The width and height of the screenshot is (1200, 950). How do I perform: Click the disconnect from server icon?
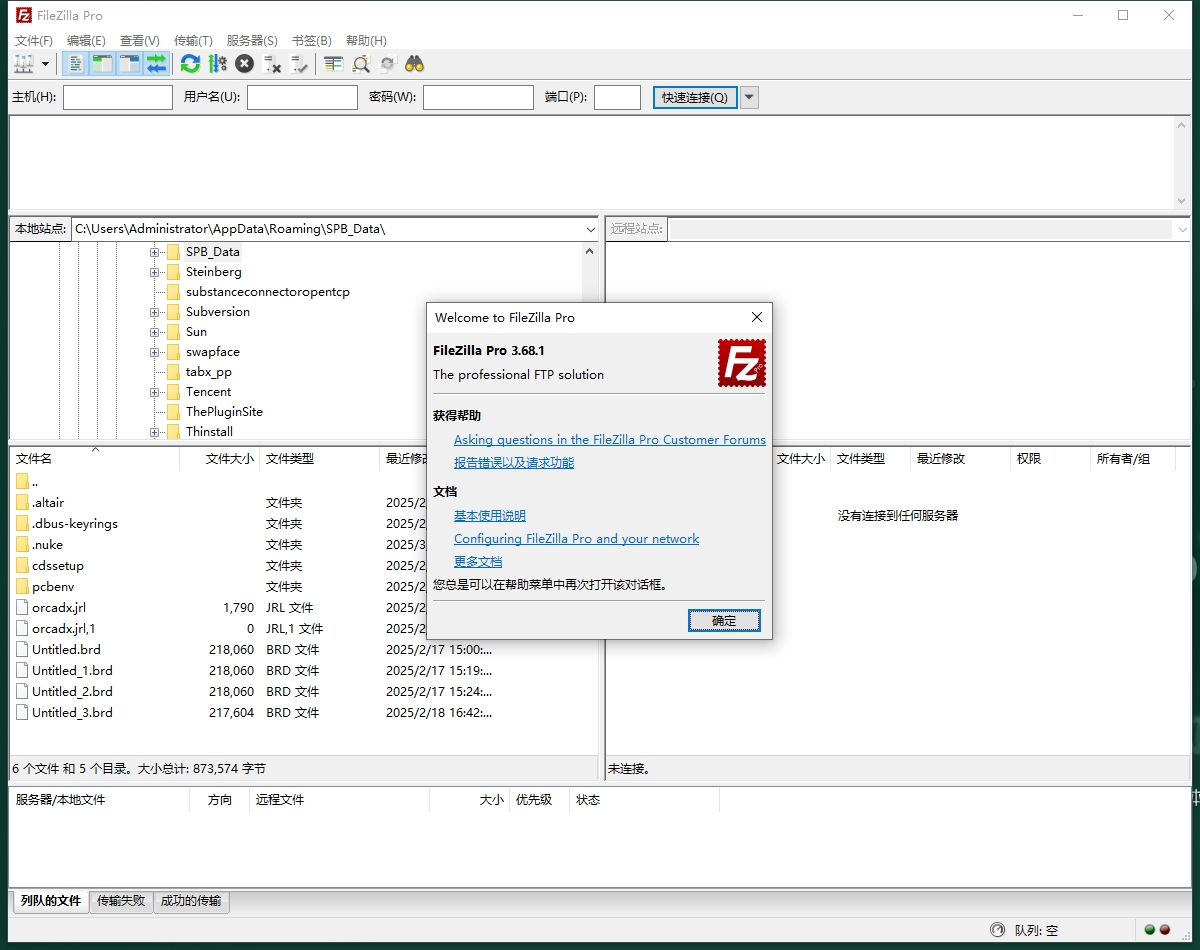pyautogui.click(x=271, y=64)
